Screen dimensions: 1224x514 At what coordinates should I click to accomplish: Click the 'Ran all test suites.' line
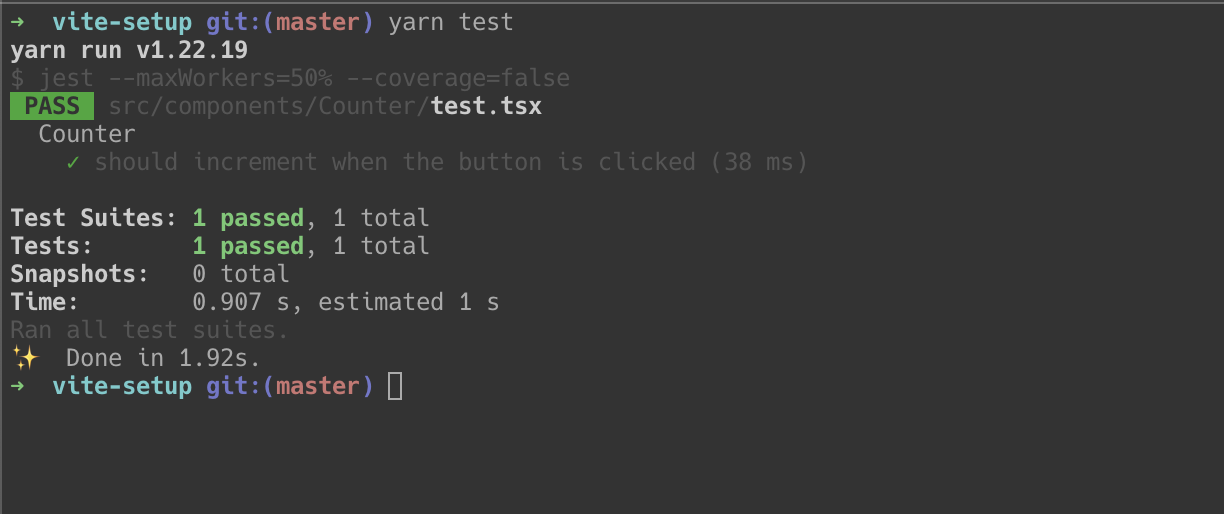(150, 330)
